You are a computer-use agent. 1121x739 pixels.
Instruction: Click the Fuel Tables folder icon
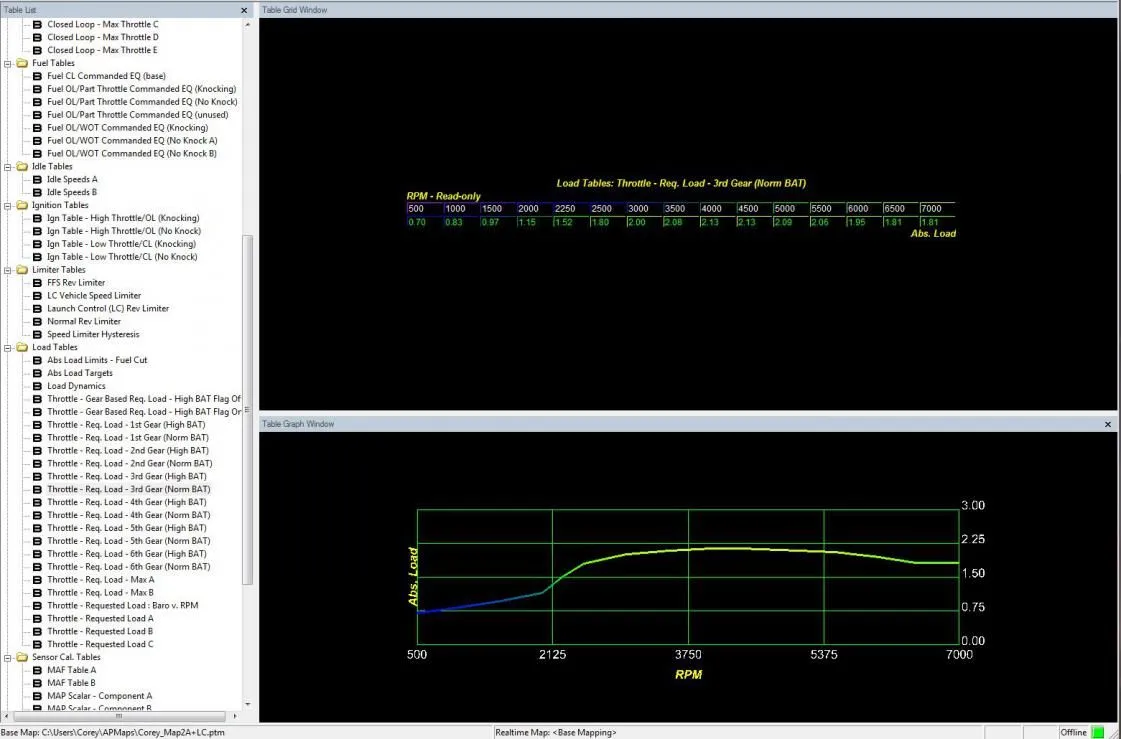pos(22,63)
